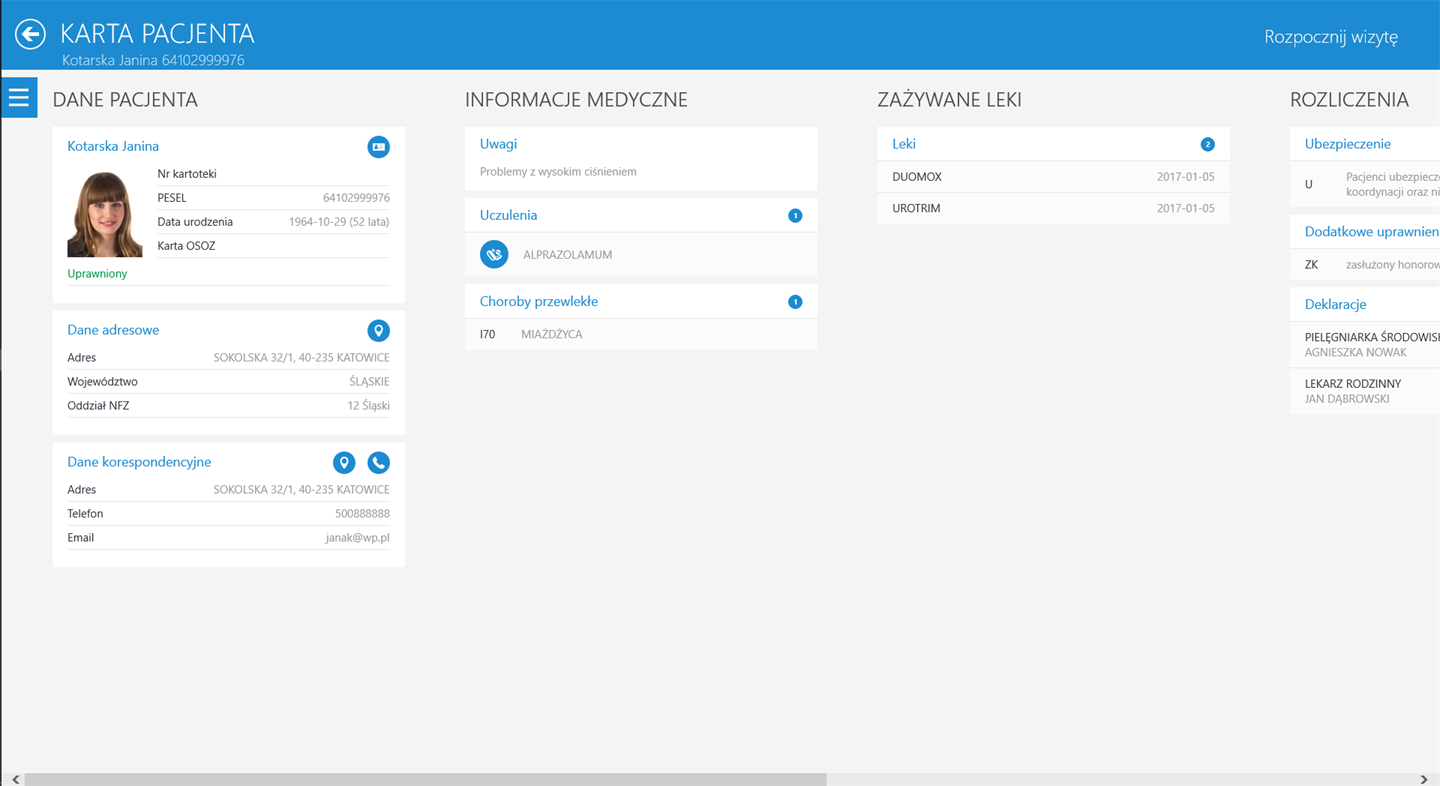Click the count badge next to Choroby przewlekłe

795,302
